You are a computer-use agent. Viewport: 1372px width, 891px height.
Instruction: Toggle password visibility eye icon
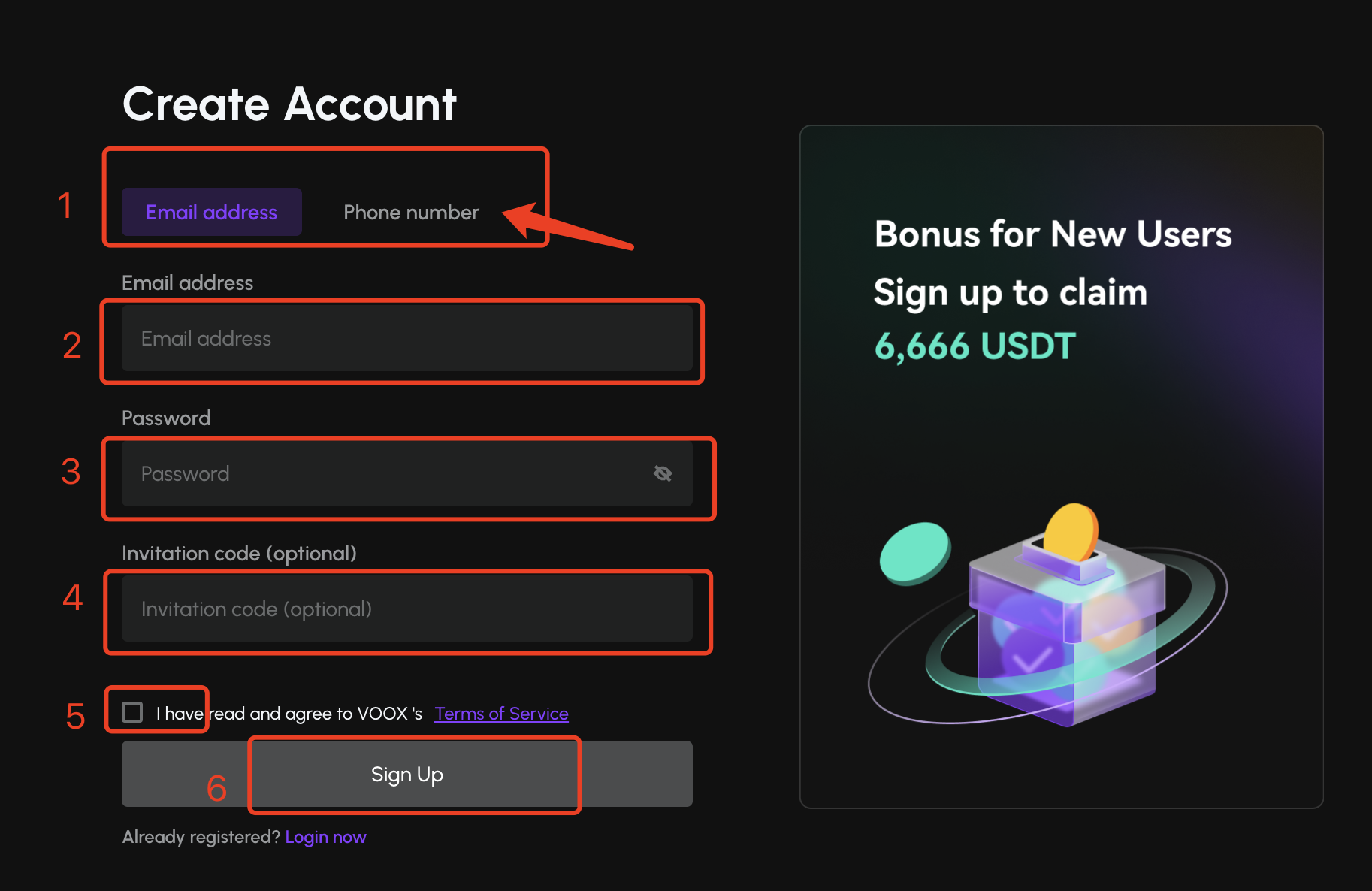[x=663, y=473]
